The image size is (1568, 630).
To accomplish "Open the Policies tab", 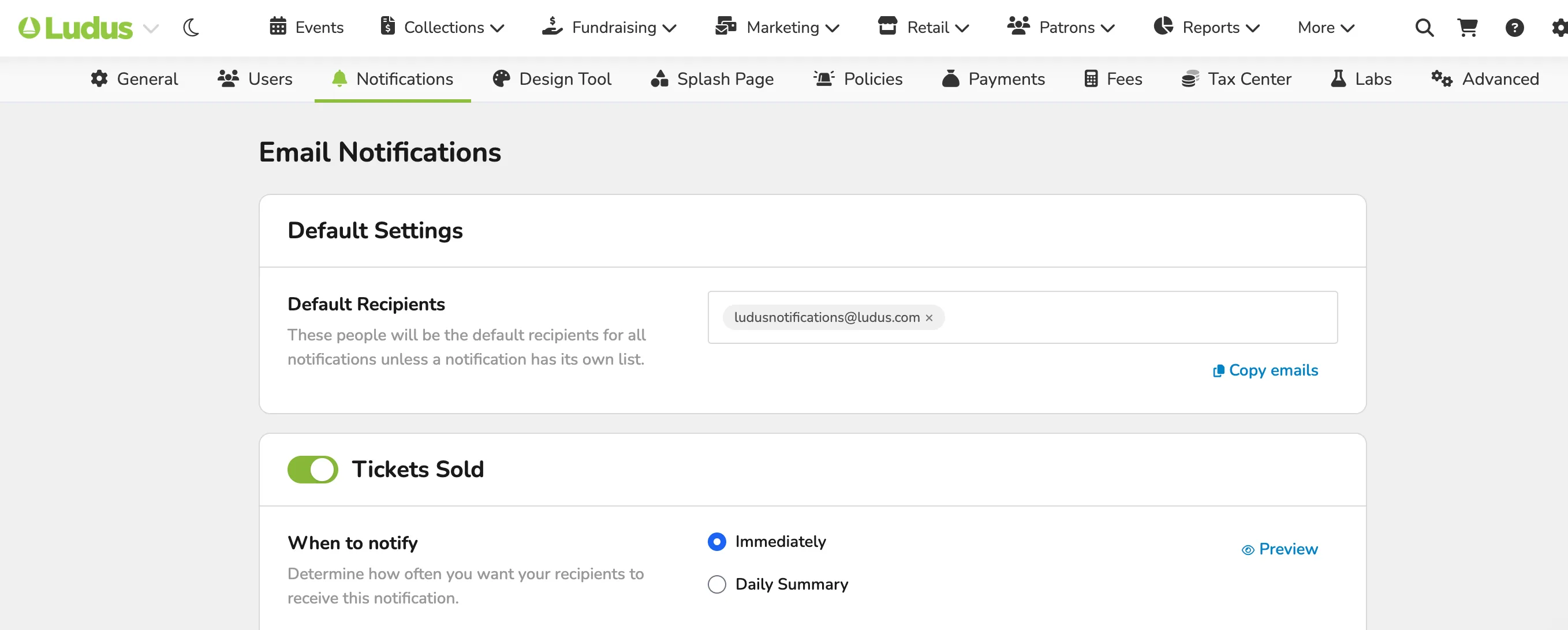I will 858,79.
